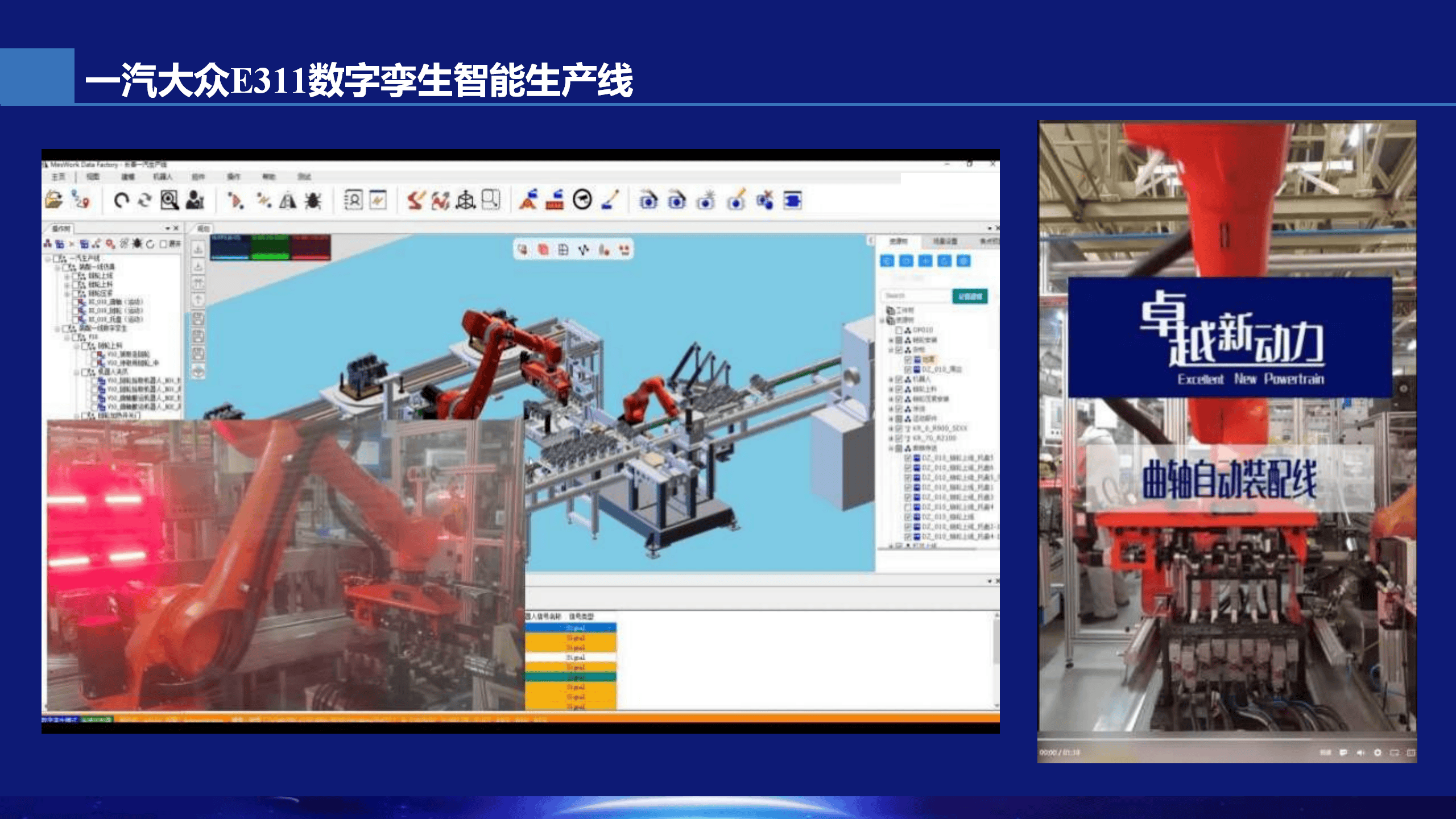Expand the KR_70_R2100 tree node
The width and height of the screenshot is (1456, 819).
[x=891, y=439]
